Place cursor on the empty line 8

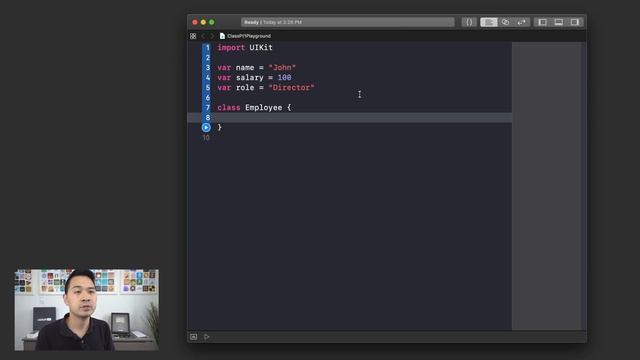click(349, 118)
